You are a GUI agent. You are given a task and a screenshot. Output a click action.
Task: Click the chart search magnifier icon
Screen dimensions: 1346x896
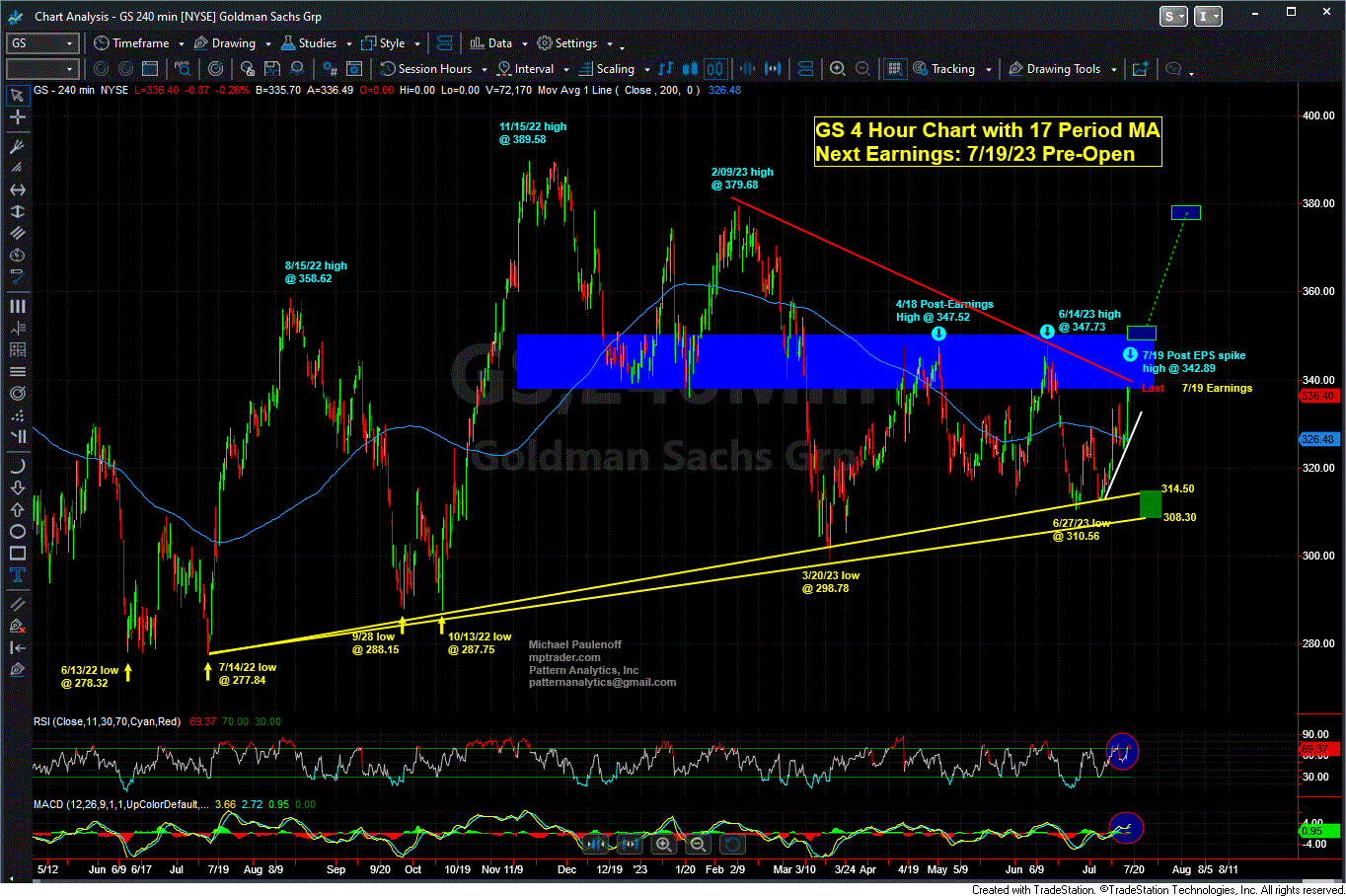click(183, 69)
